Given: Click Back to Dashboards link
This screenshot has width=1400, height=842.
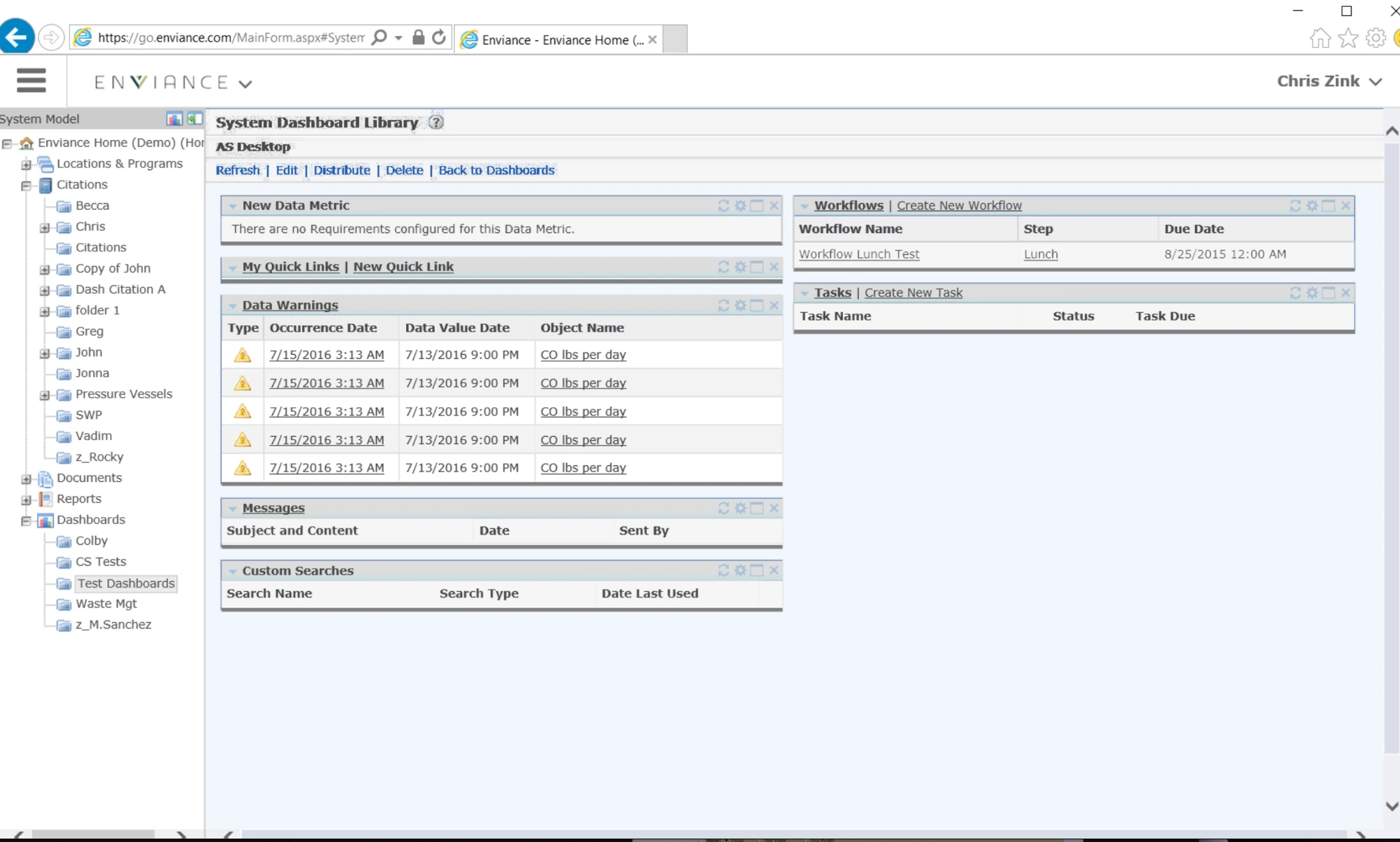Looking at the screenshot, I should coord(496,170).
